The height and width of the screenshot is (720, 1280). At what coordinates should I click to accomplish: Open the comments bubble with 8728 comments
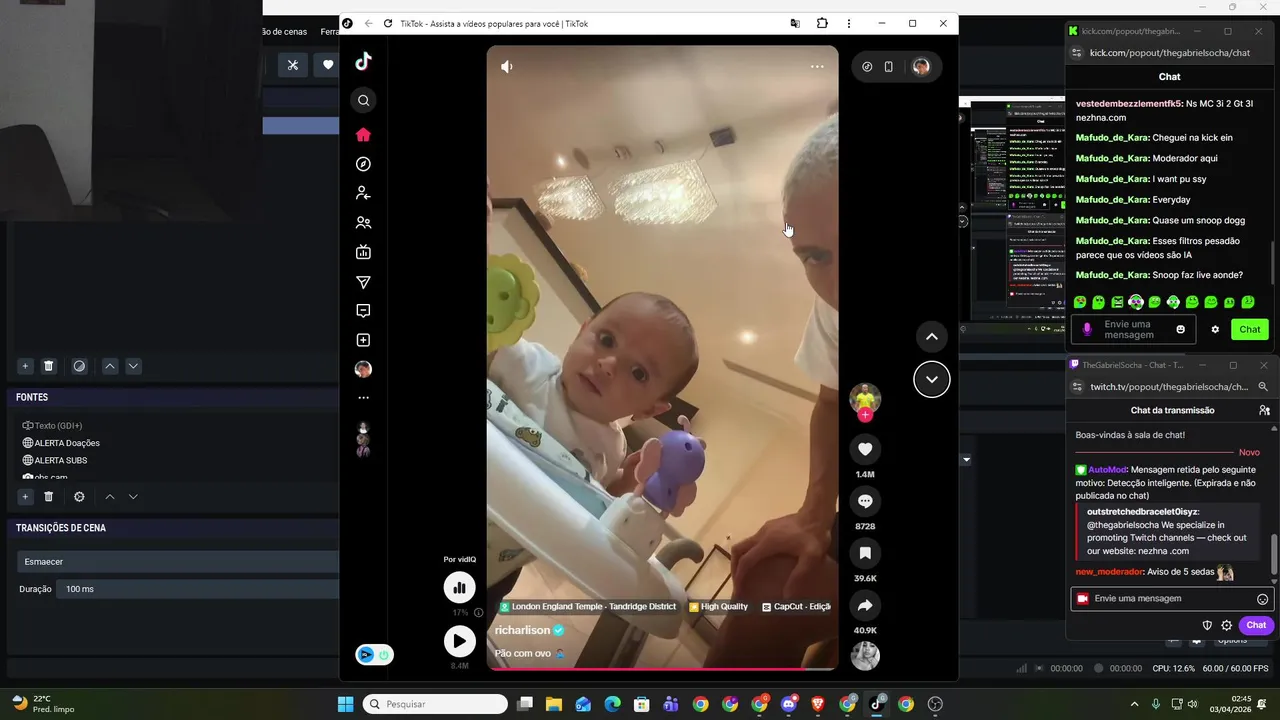[x=865, y=501]
